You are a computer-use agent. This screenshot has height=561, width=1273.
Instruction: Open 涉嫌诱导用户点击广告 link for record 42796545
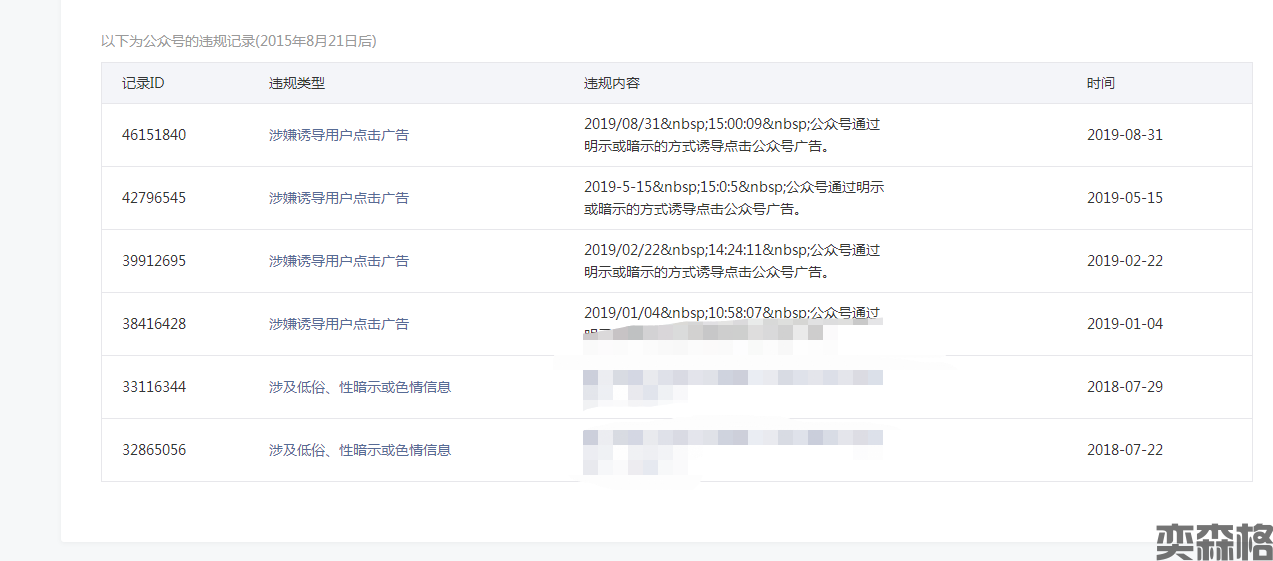[x=339, y=198]
